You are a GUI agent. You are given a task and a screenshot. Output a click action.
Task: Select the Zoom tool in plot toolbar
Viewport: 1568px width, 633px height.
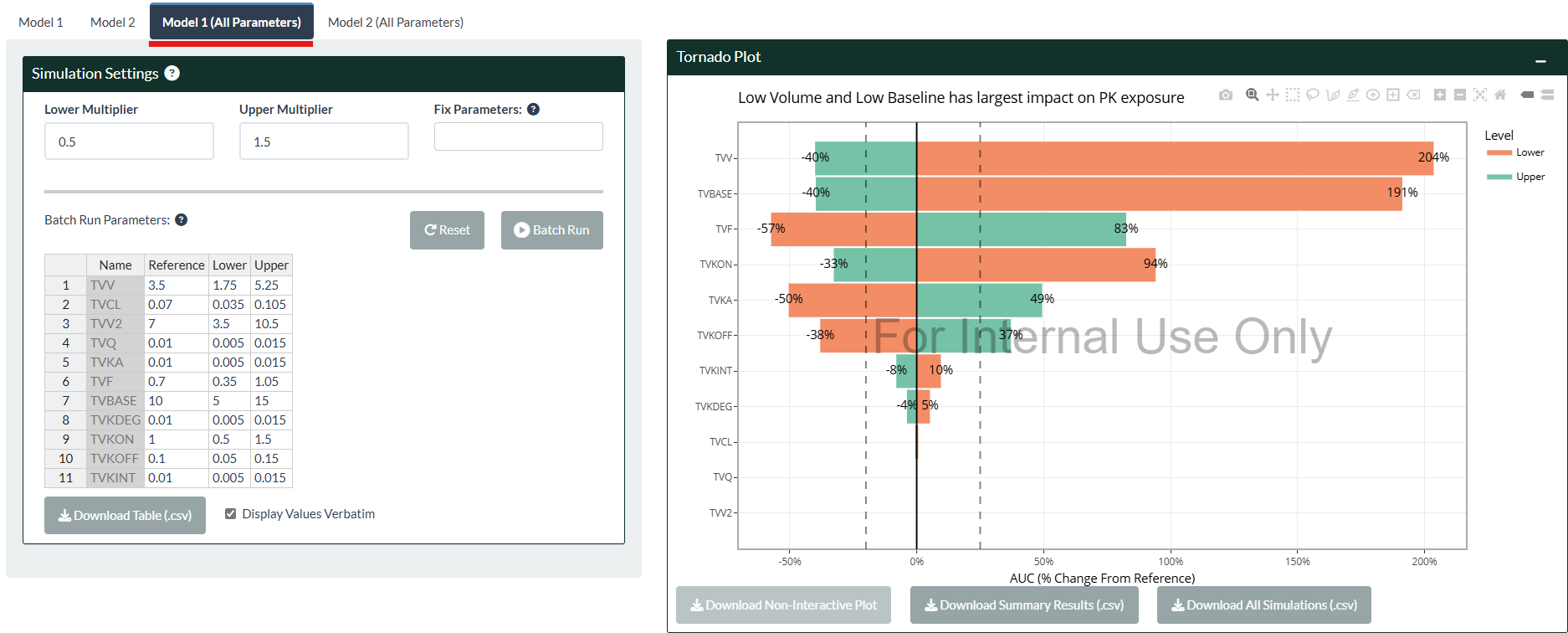point(1252,95)
